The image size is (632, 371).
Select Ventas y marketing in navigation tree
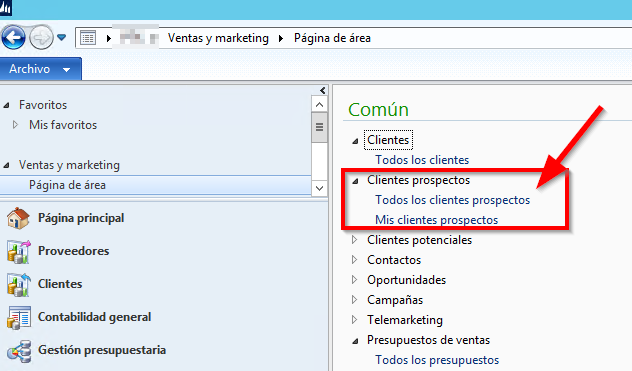[x=69, y=165]
